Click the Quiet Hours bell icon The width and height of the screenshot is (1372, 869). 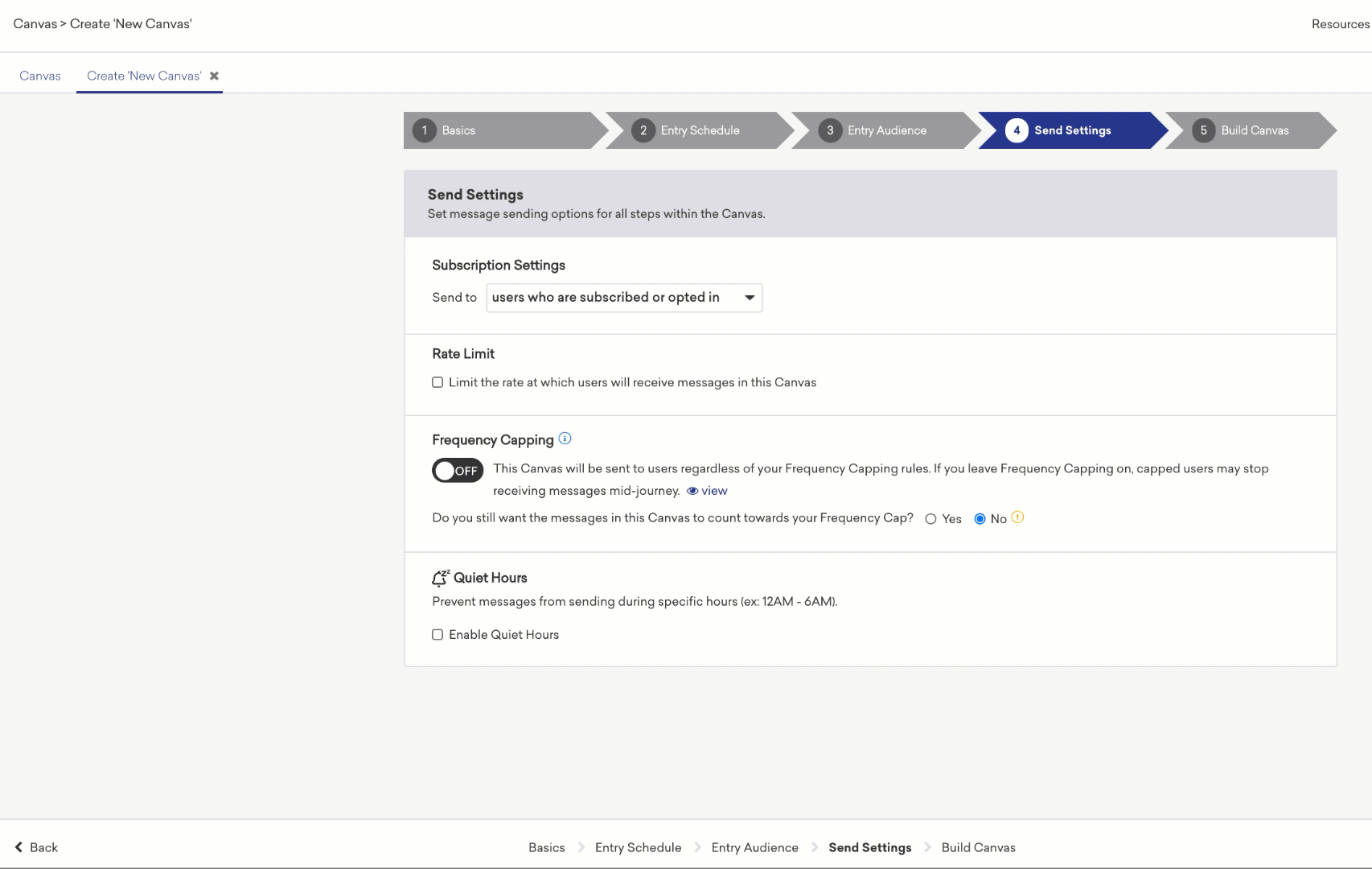click(x=440, y=578)
